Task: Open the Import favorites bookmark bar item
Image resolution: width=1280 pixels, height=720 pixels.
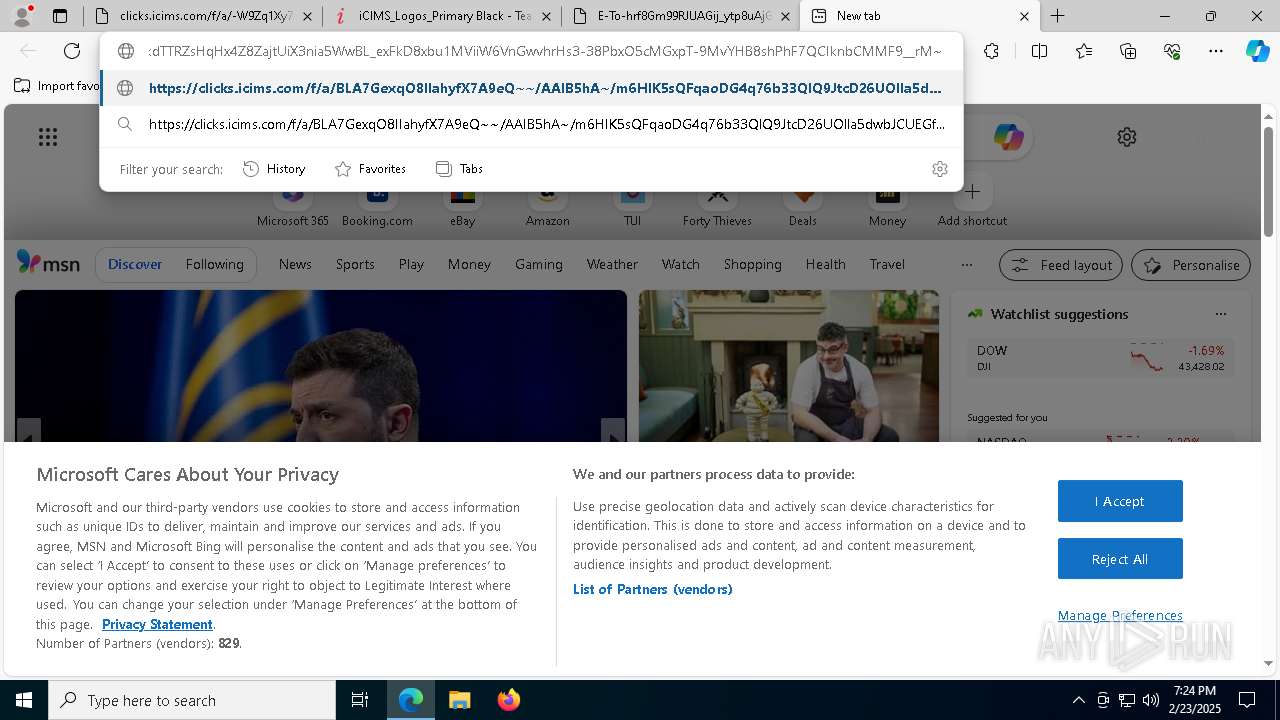Action: (58, 86)
